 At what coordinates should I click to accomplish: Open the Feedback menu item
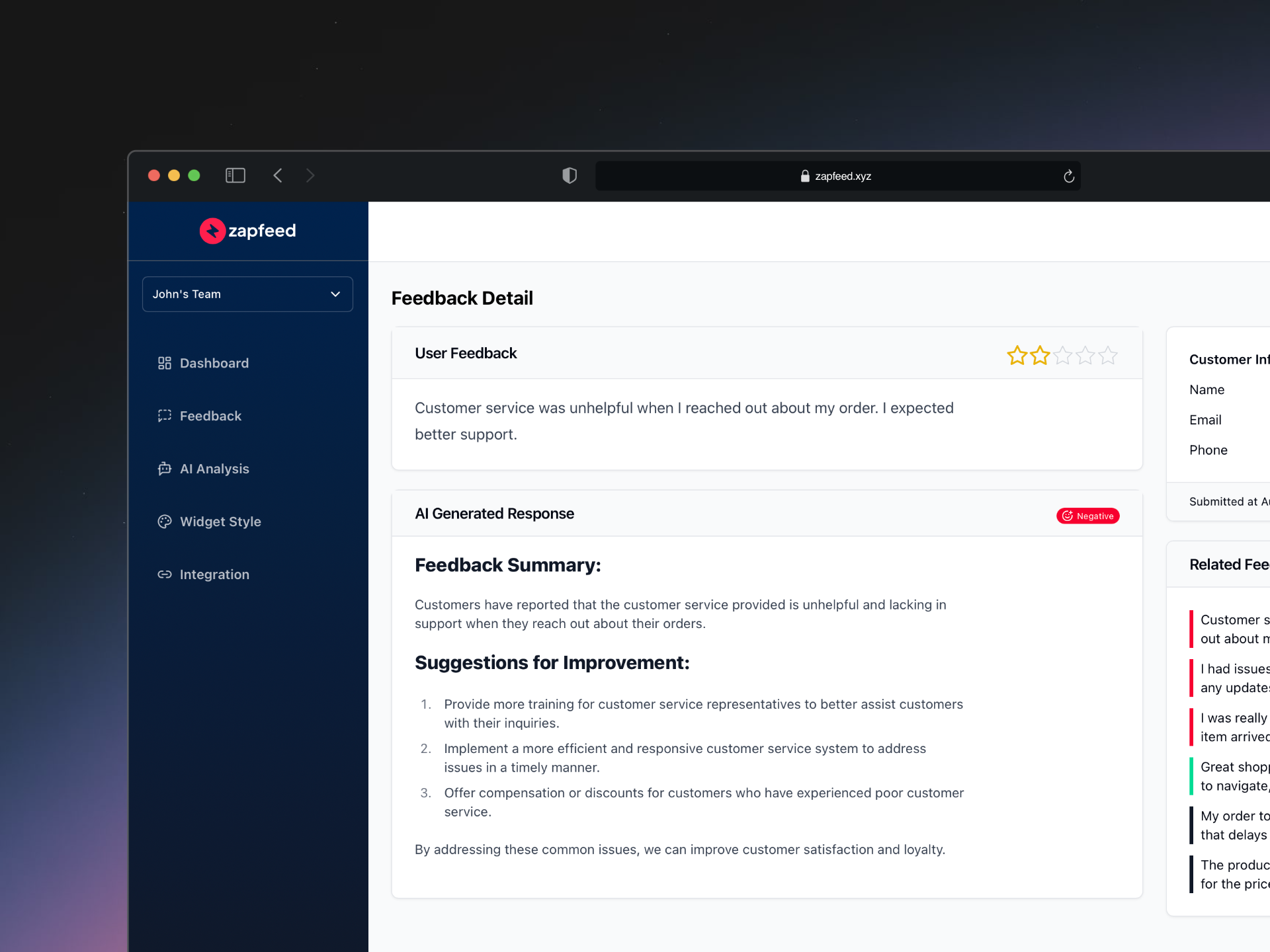(x=210, y=416)
